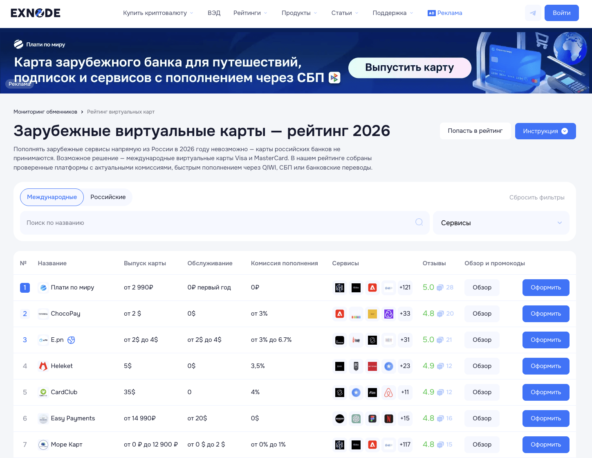This screenshot has height=458, width=592.
Task: Open the Мониторинг обменников breadcrumb
Action: pos(45,112)
